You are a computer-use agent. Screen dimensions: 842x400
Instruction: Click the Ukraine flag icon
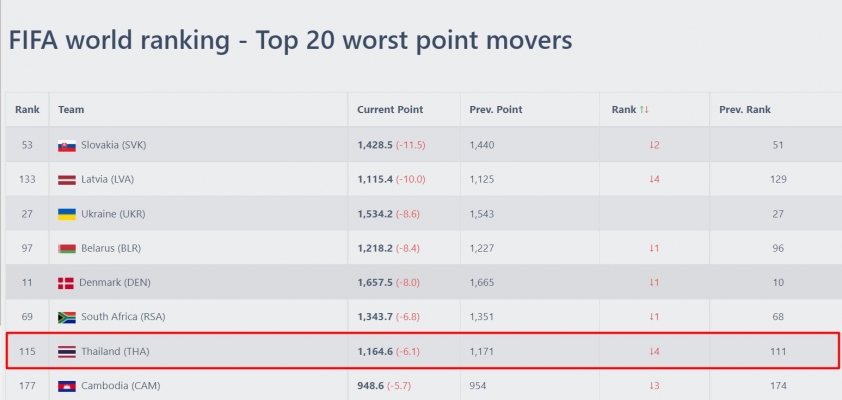67,214
